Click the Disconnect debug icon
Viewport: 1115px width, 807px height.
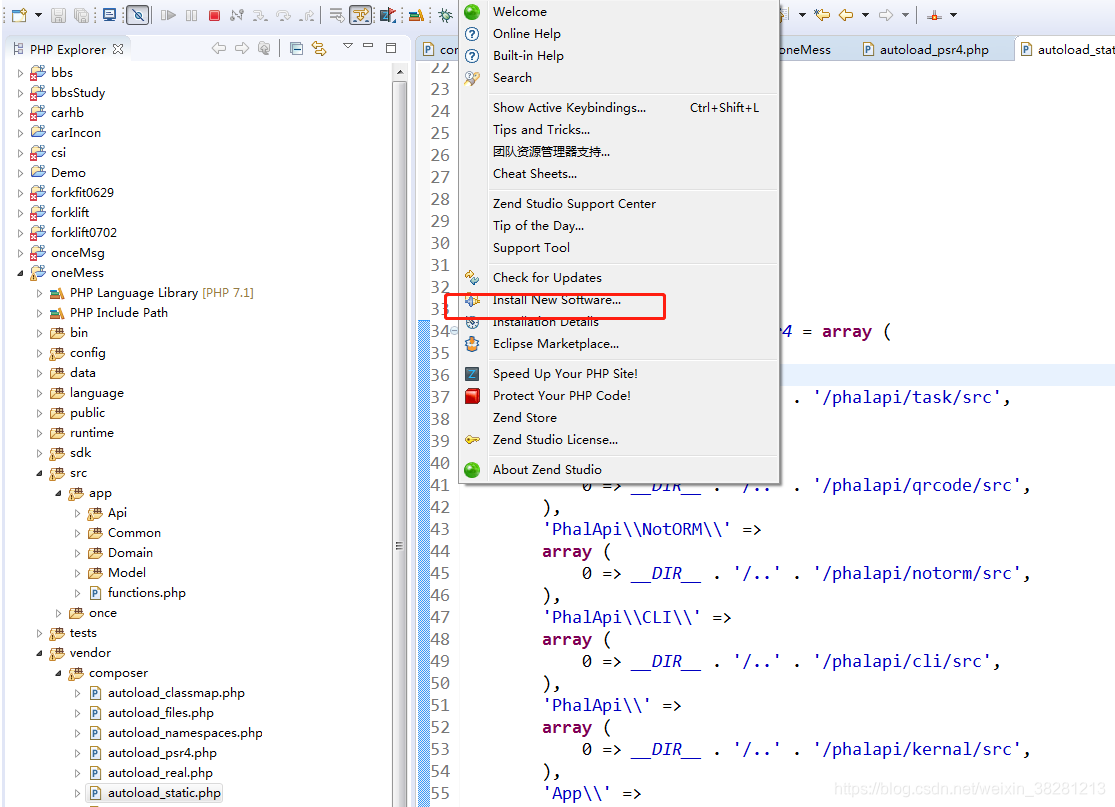click(237, 15)
